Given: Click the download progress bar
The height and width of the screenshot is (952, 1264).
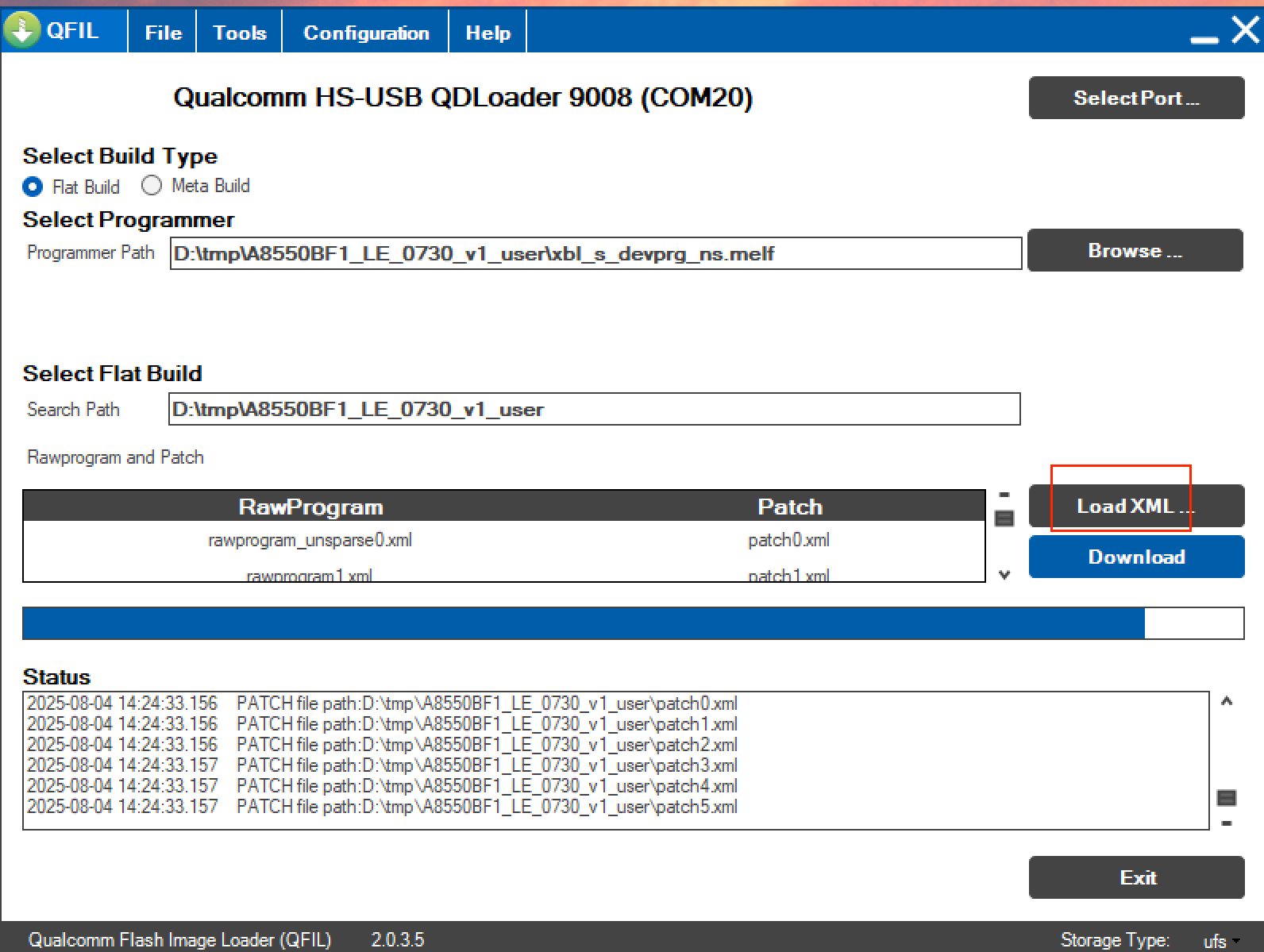Looking at the screenshot, I should (633, 623).
